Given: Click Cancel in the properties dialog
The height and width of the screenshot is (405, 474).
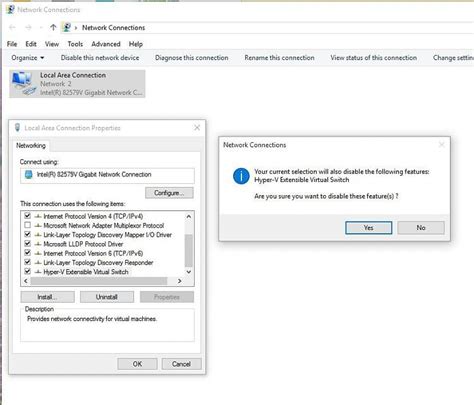Looking at the screenshot, I should coord(181,364).
